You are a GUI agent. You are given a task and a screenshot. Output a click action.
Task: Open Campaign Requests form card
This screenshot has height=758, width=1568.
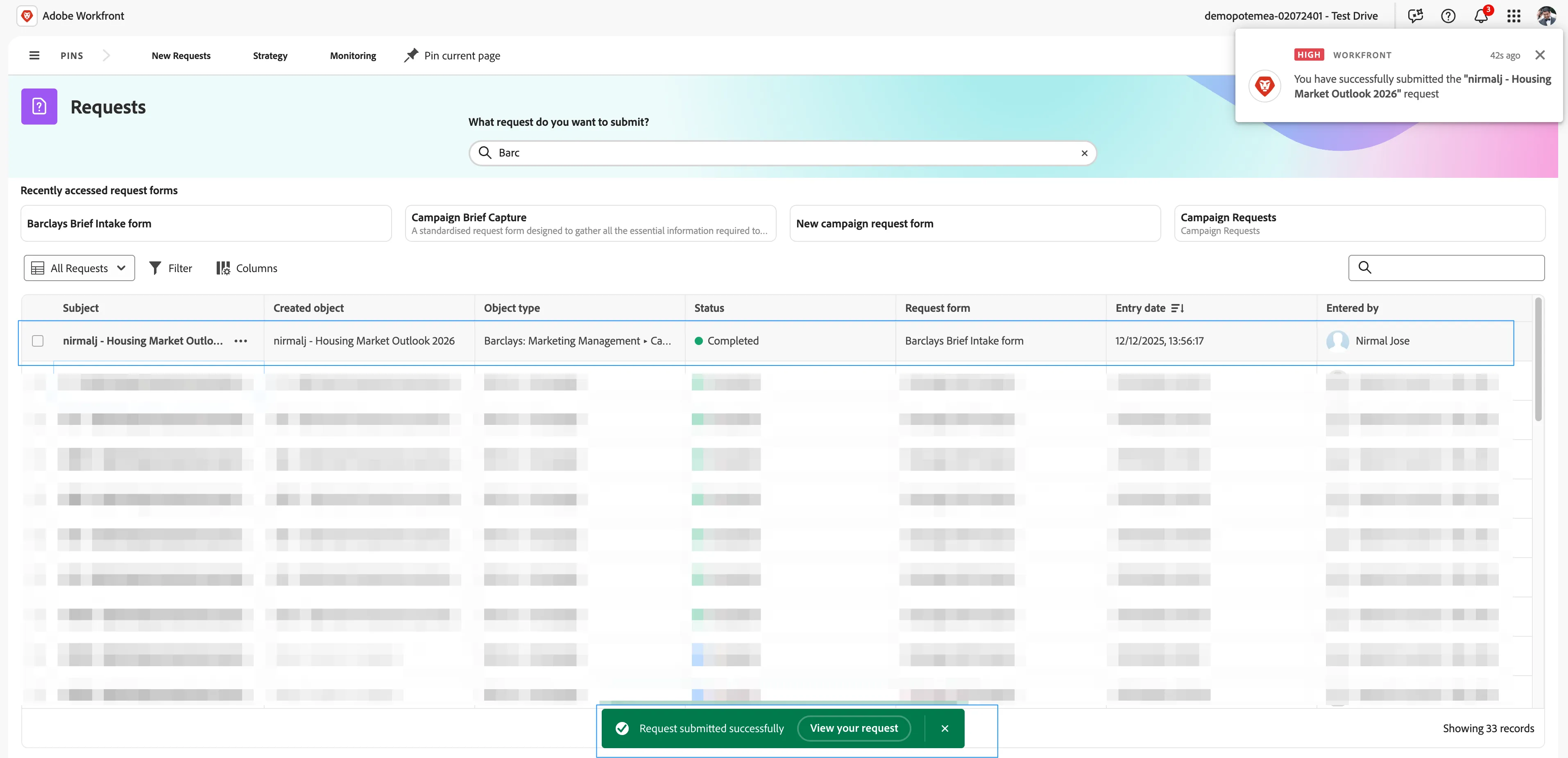click(1360, 223)
